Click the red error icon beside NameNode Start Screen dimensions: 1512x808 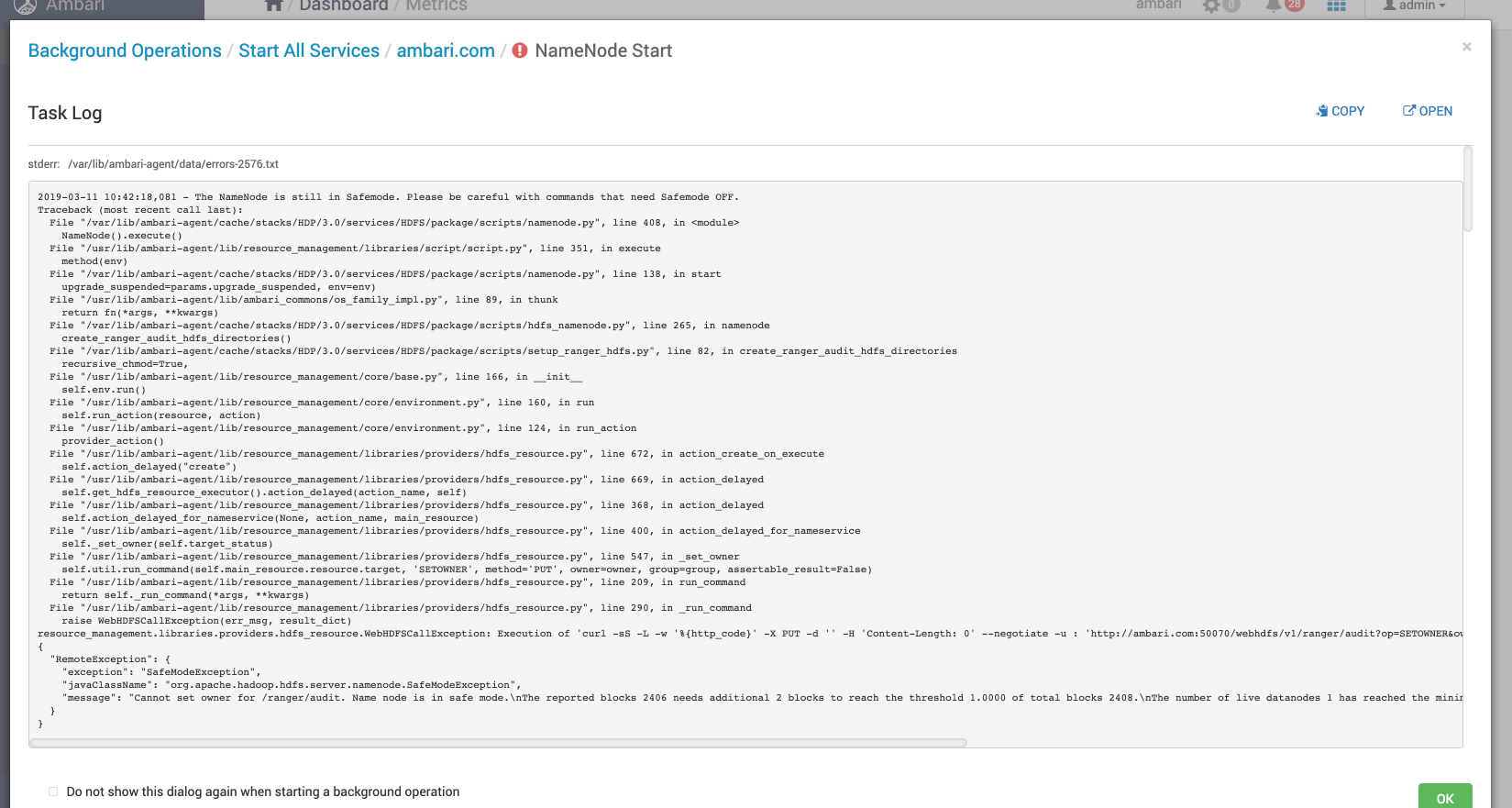[520, 51]
